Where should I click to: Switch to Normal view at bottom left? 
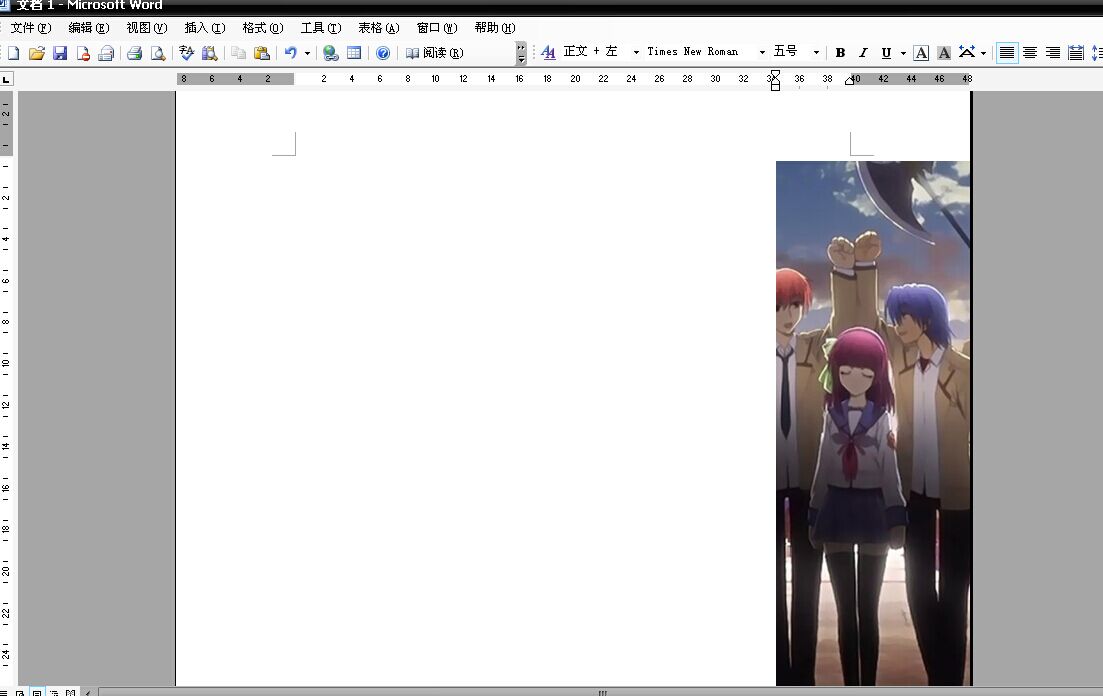pyautogui.click(x=4, y=692)
